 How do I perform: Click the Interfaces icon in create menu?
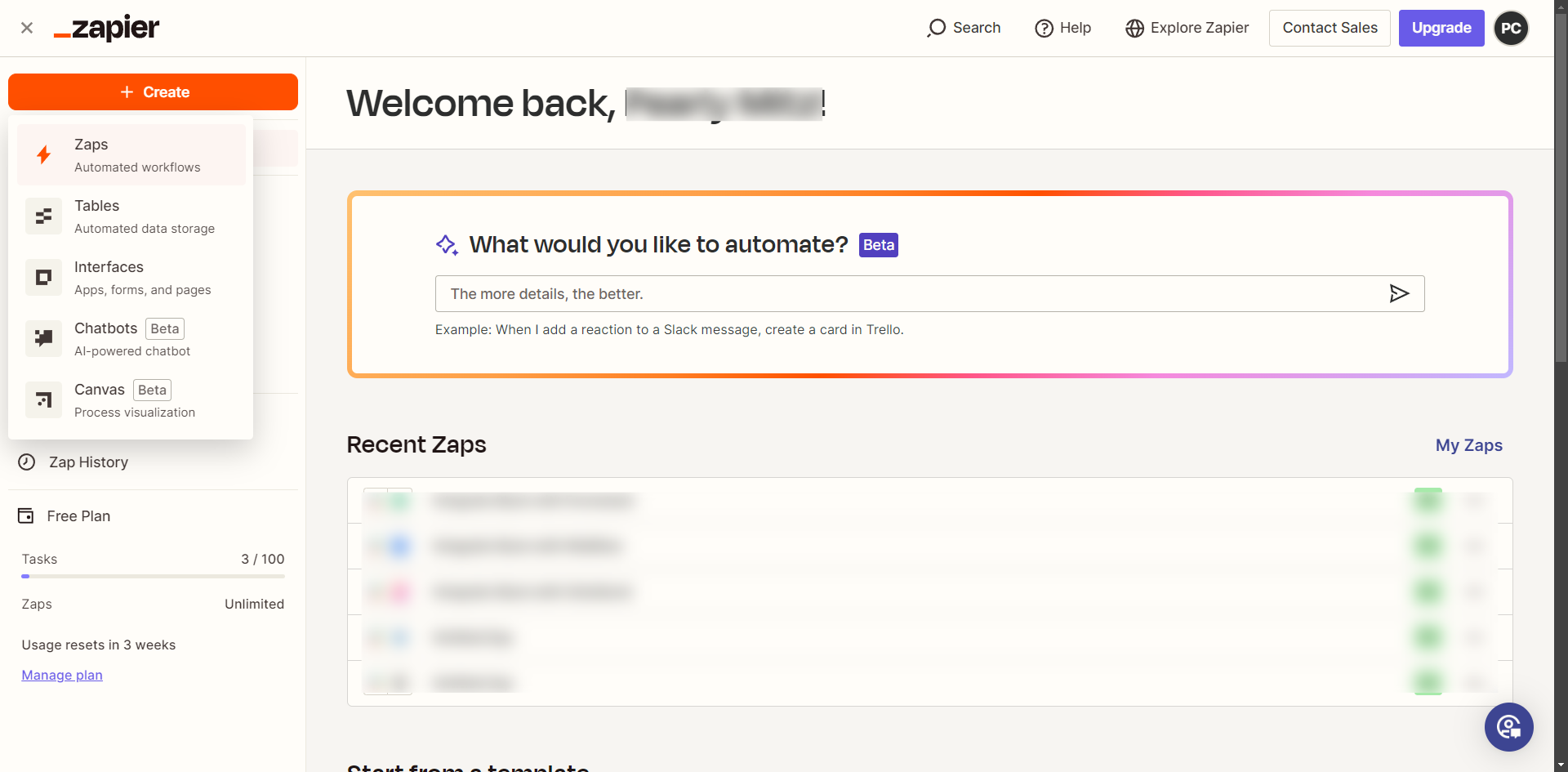click(44, 278)
